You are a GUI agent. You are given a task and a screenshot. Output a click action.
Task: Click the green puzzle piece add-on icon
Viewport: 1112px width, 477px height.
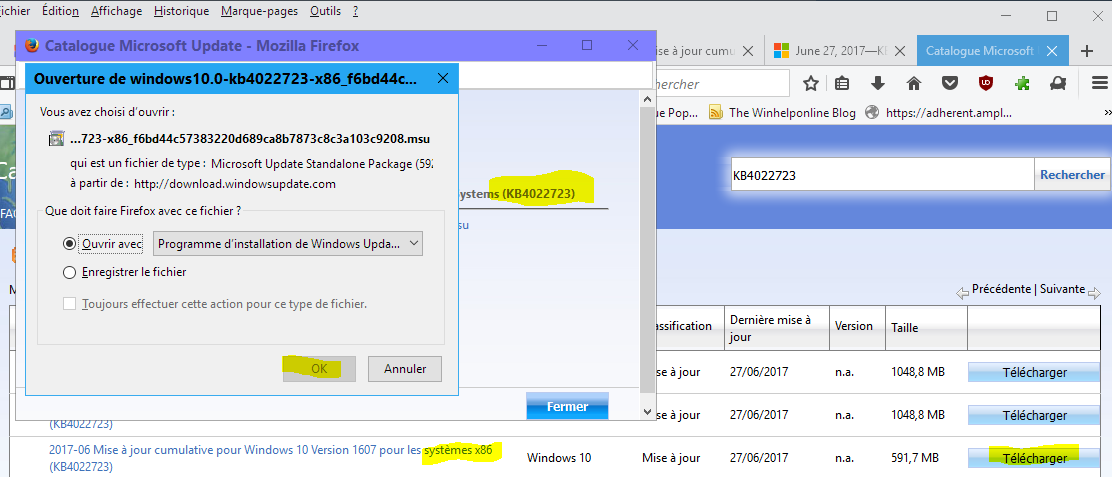click(1022, 84)
